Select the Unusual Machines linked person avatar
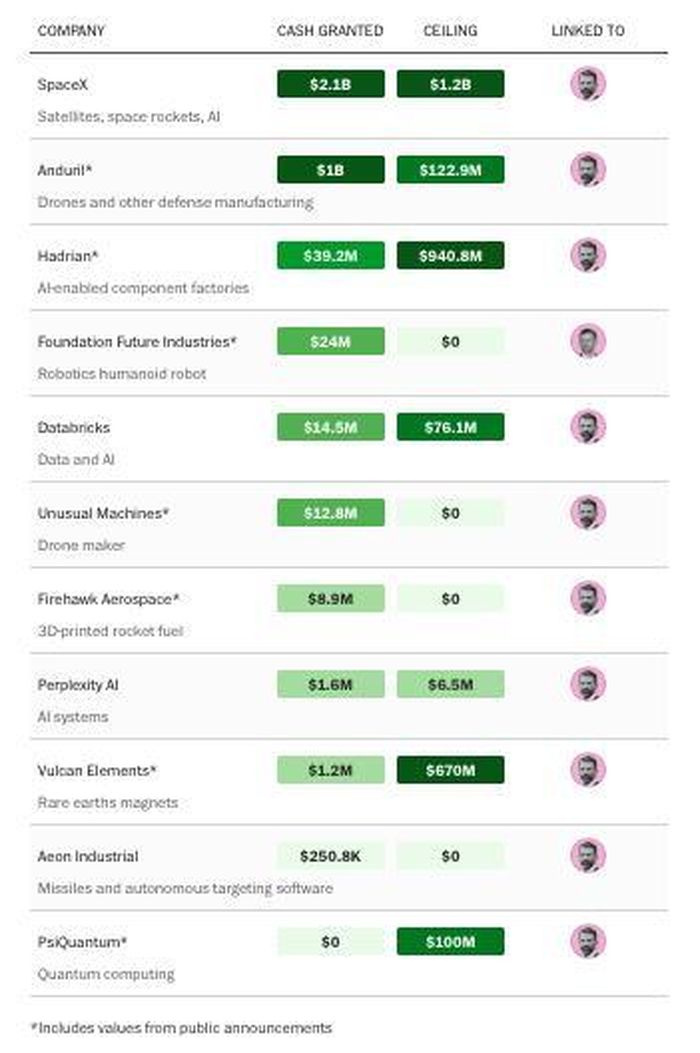 (588, 513)
